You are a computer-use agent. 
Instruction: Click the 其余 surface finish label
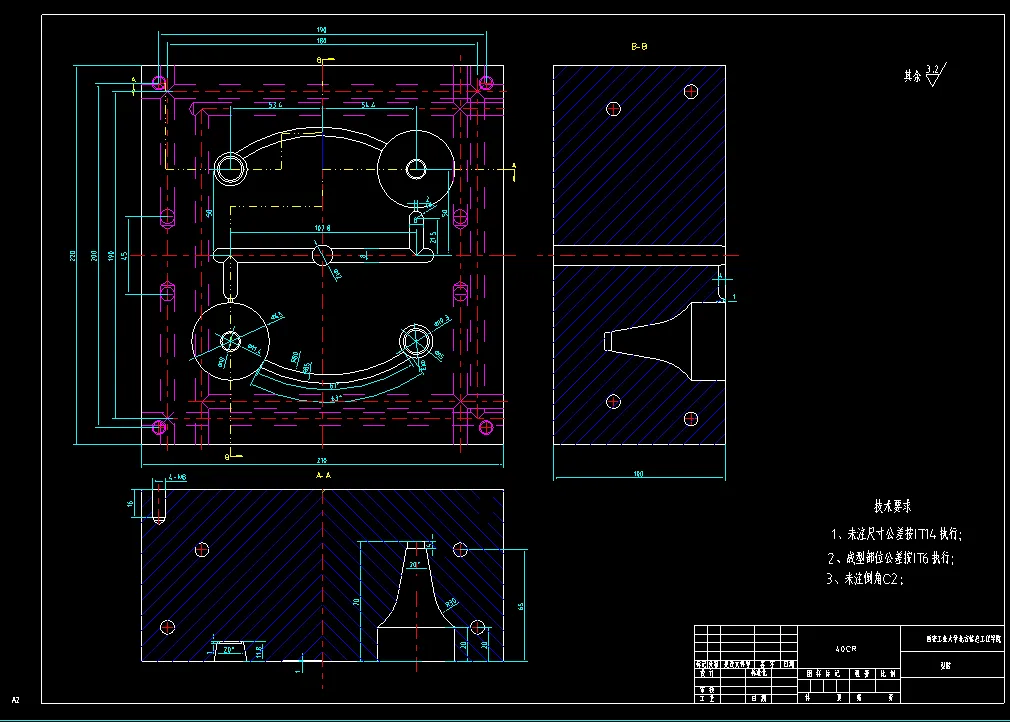coord(912,76)
